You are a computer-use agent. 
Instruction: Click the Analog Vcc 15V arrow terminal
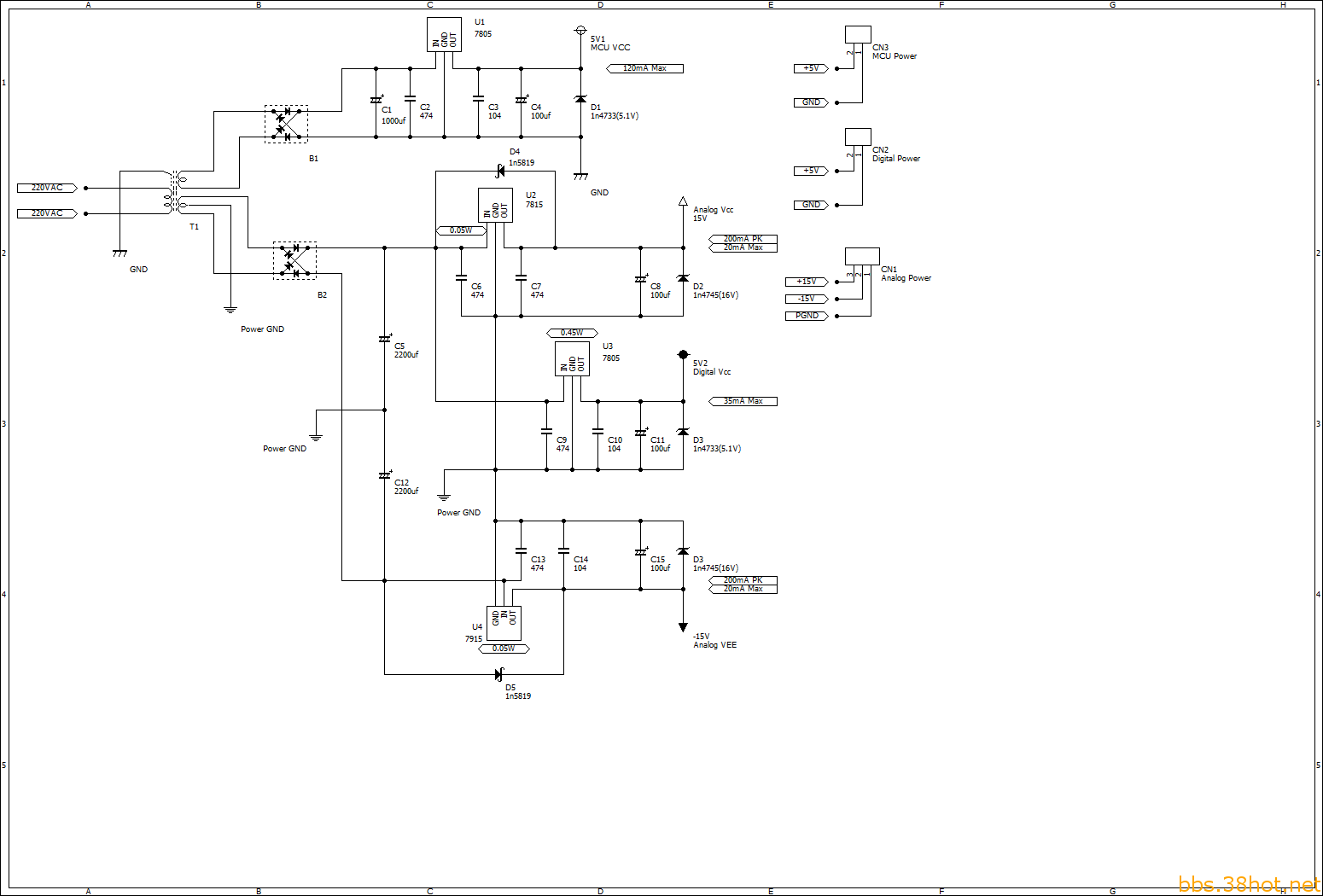[x=683, y=201]
